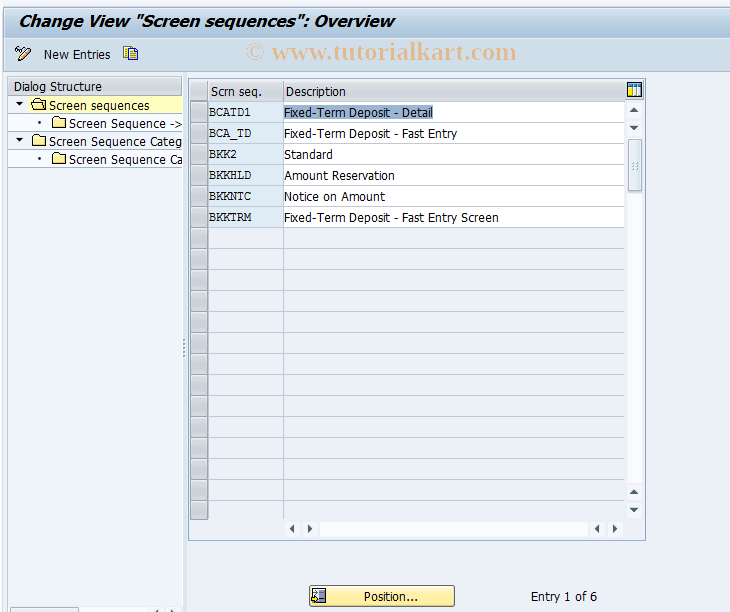
Task: Click the Scrn seq. column header
Action: 245,91
